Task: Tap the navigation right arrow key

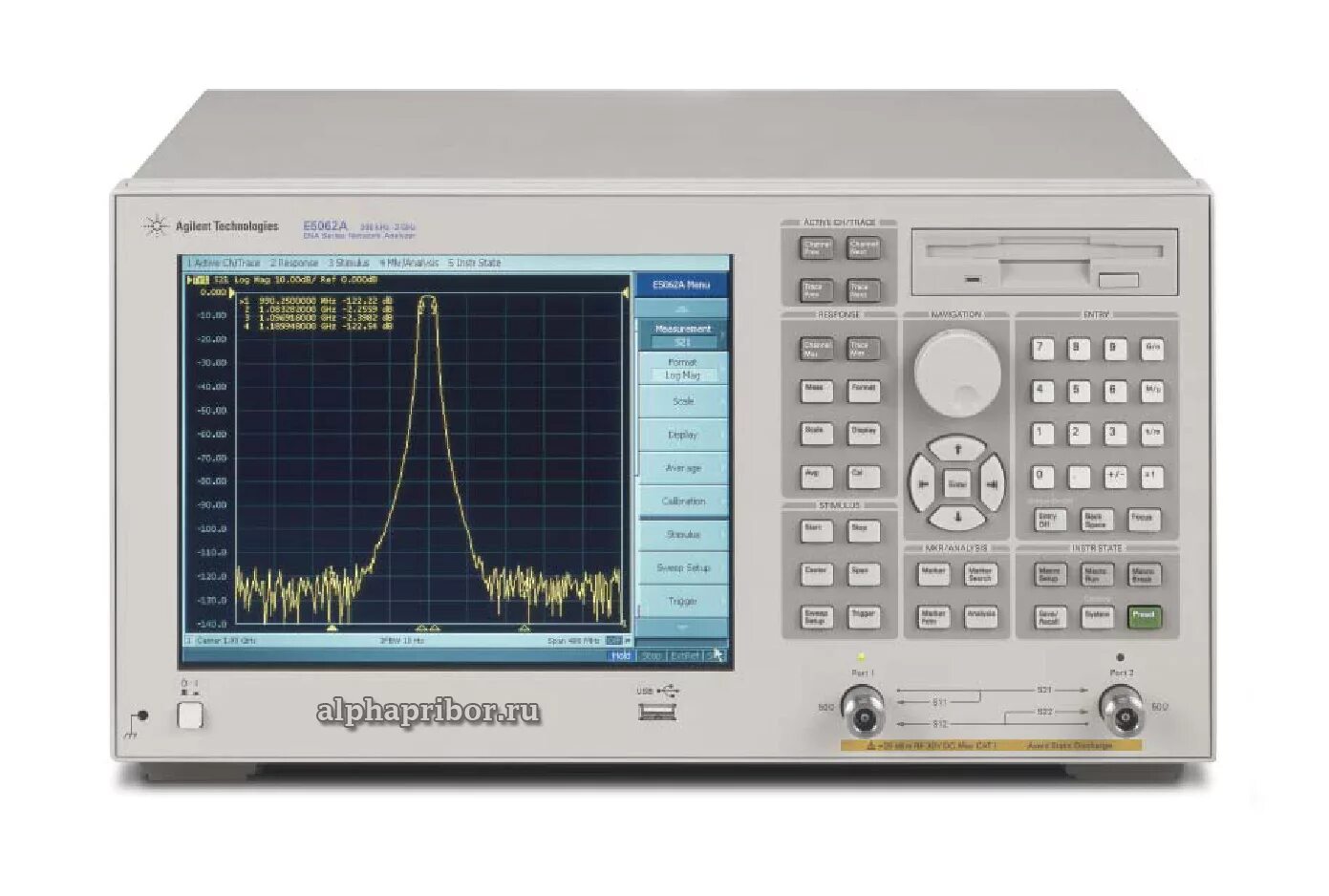Action: pos(992,483)
